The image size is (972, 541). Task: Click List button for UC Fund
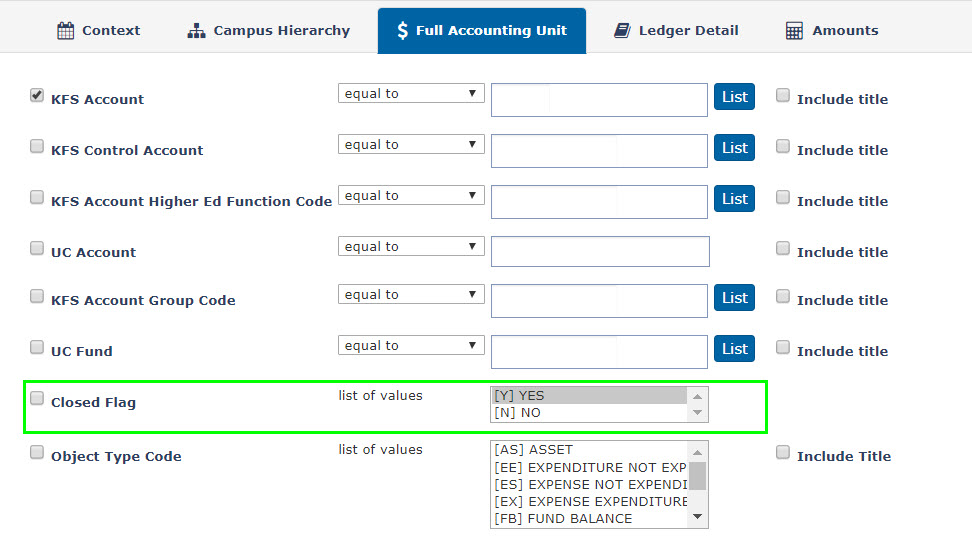(735, 349)
